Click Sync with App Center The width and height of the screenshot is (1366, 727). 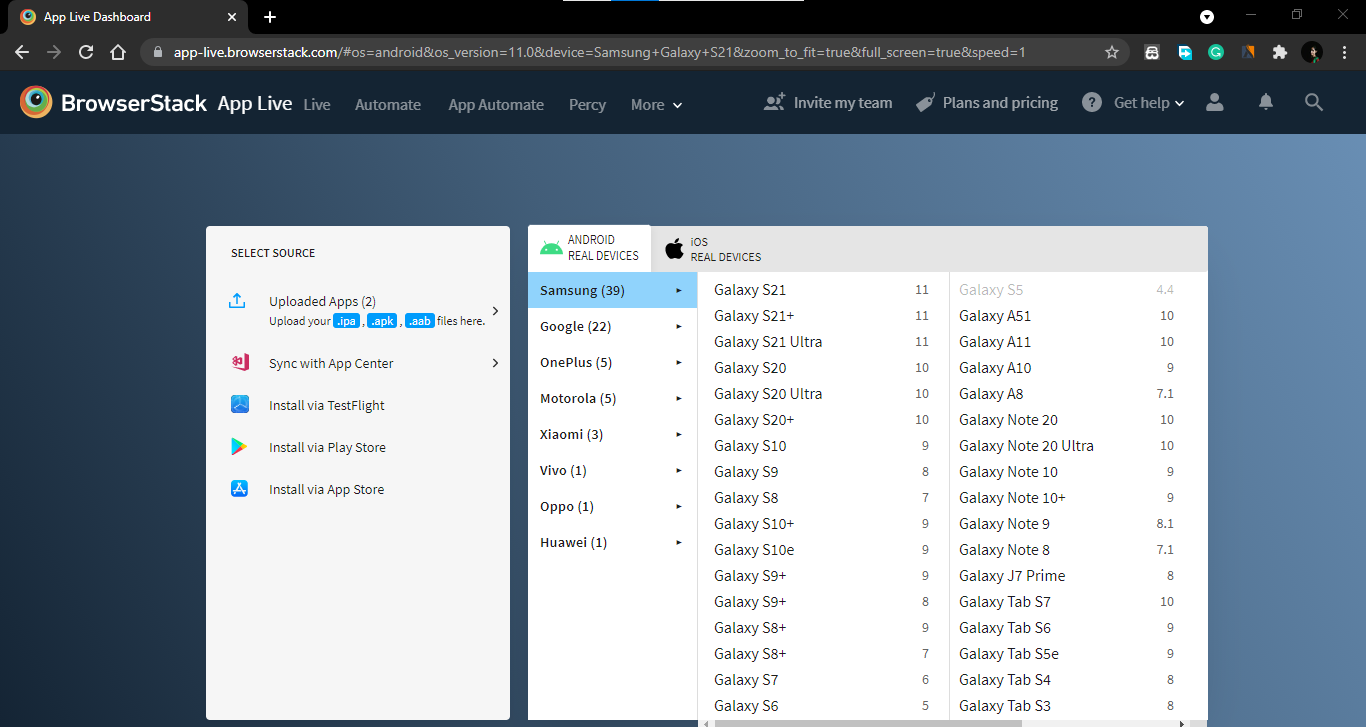(x=331, y=363)
